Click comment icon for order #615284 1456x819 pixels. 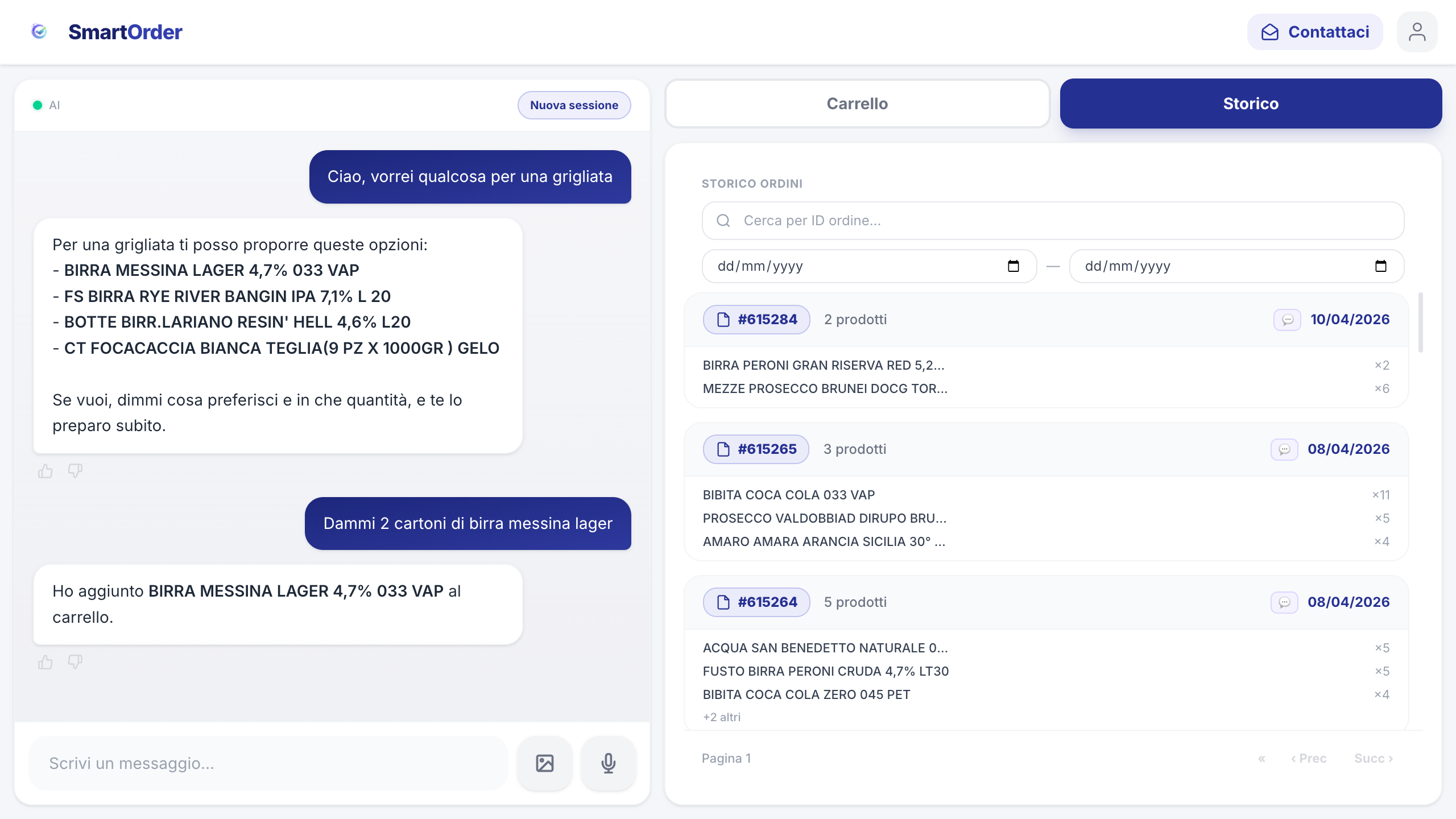tap(1288, 320)
